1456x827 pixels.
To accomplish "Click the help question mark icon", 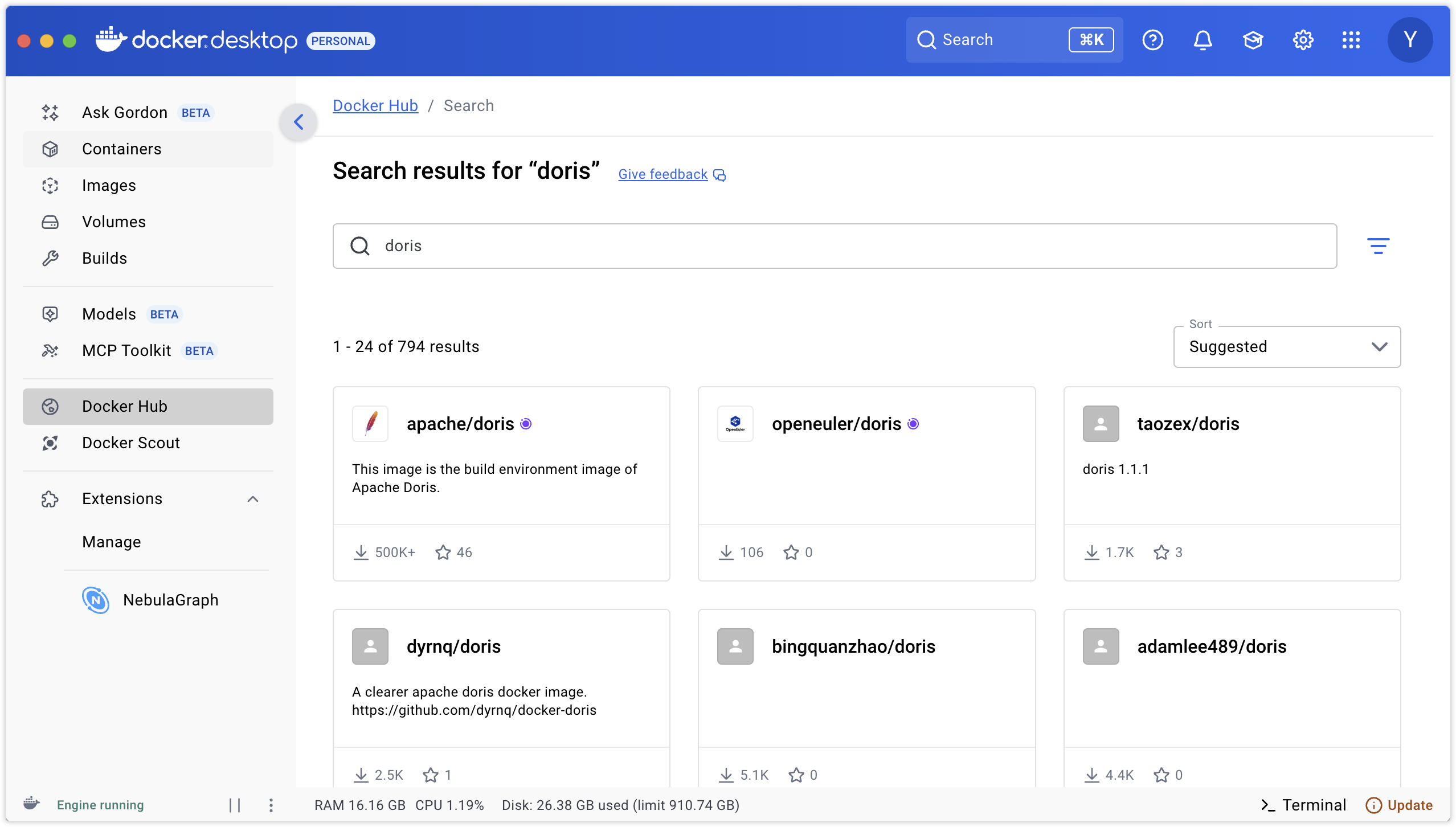I will click(x=1152, y=40).
